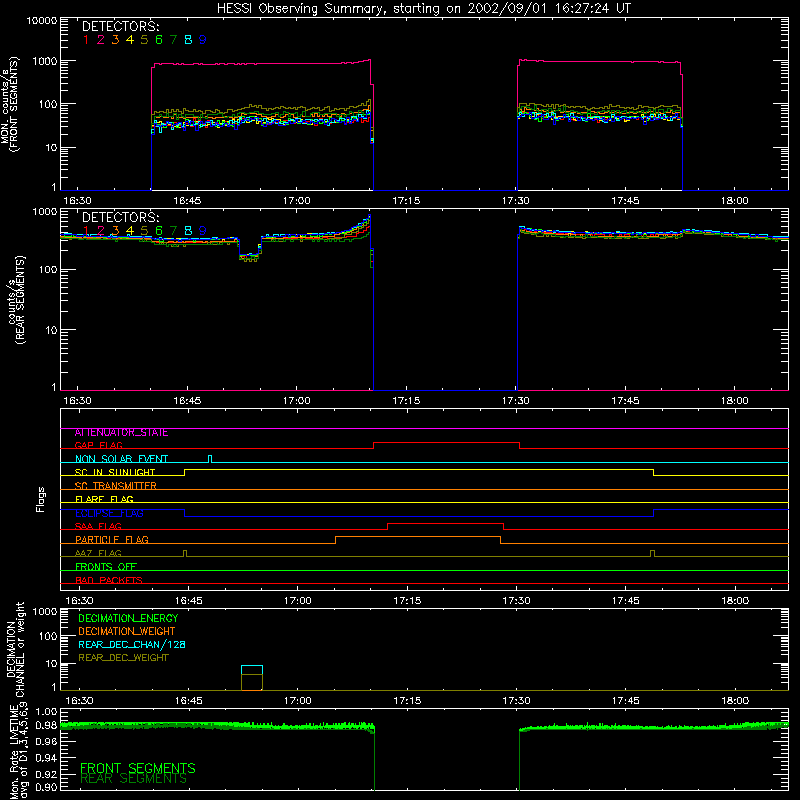Click the NON_SOLAR_EVENT spike on the cyan line
This screenshot has width=800, height=800.
coord(210,459)
